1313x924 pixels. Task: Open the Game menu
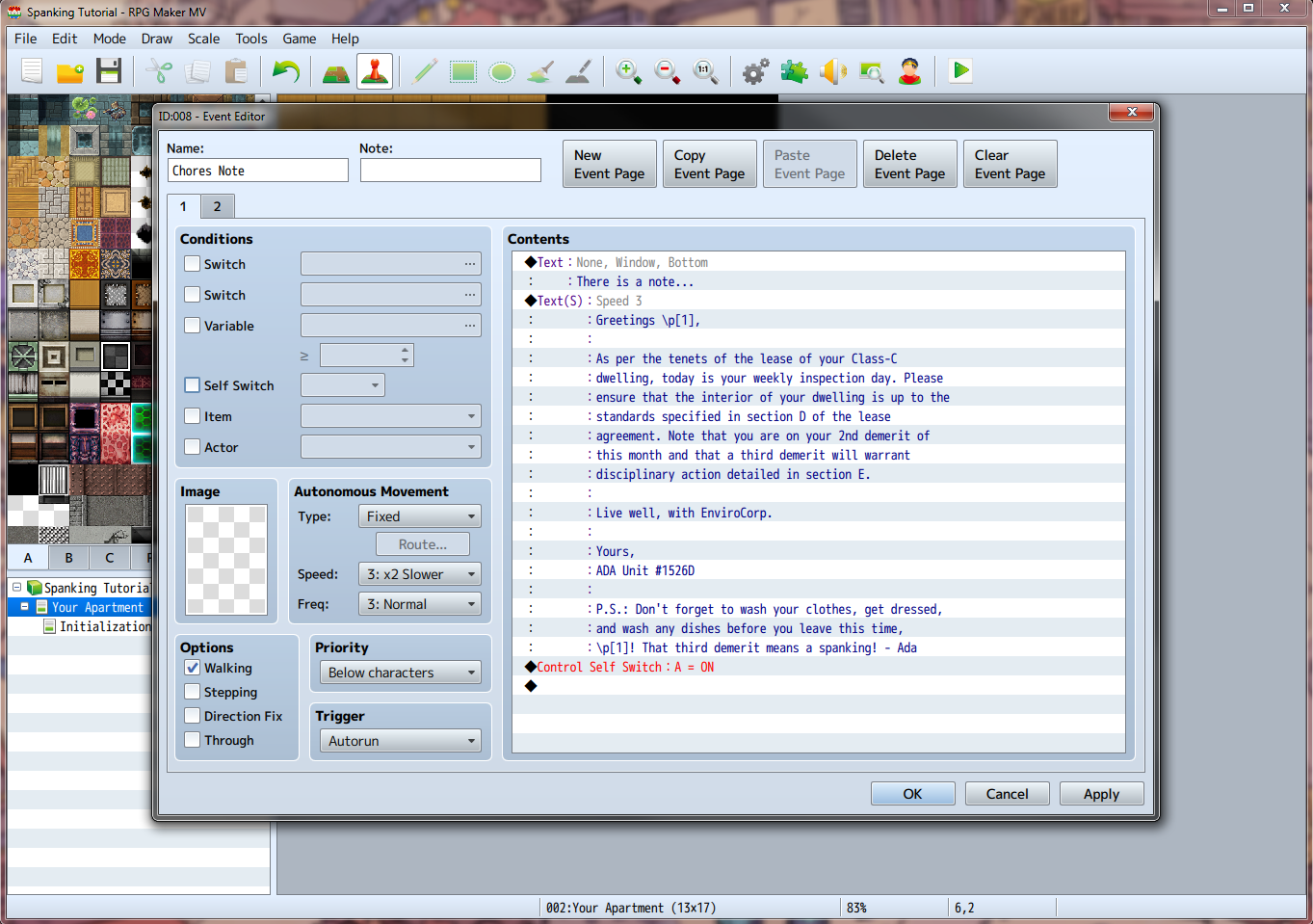pyautogui.click(x=300, y=39)
